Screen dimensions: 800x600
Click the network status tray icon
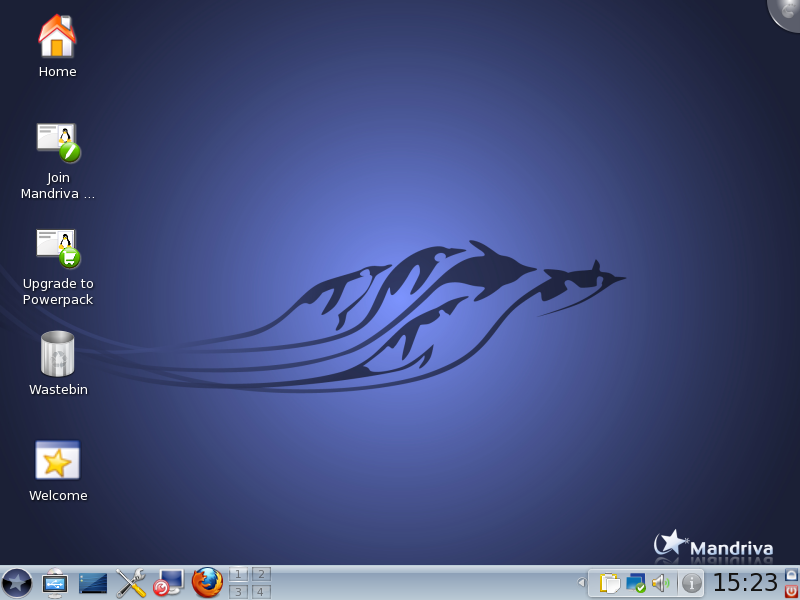coord(636,583)
